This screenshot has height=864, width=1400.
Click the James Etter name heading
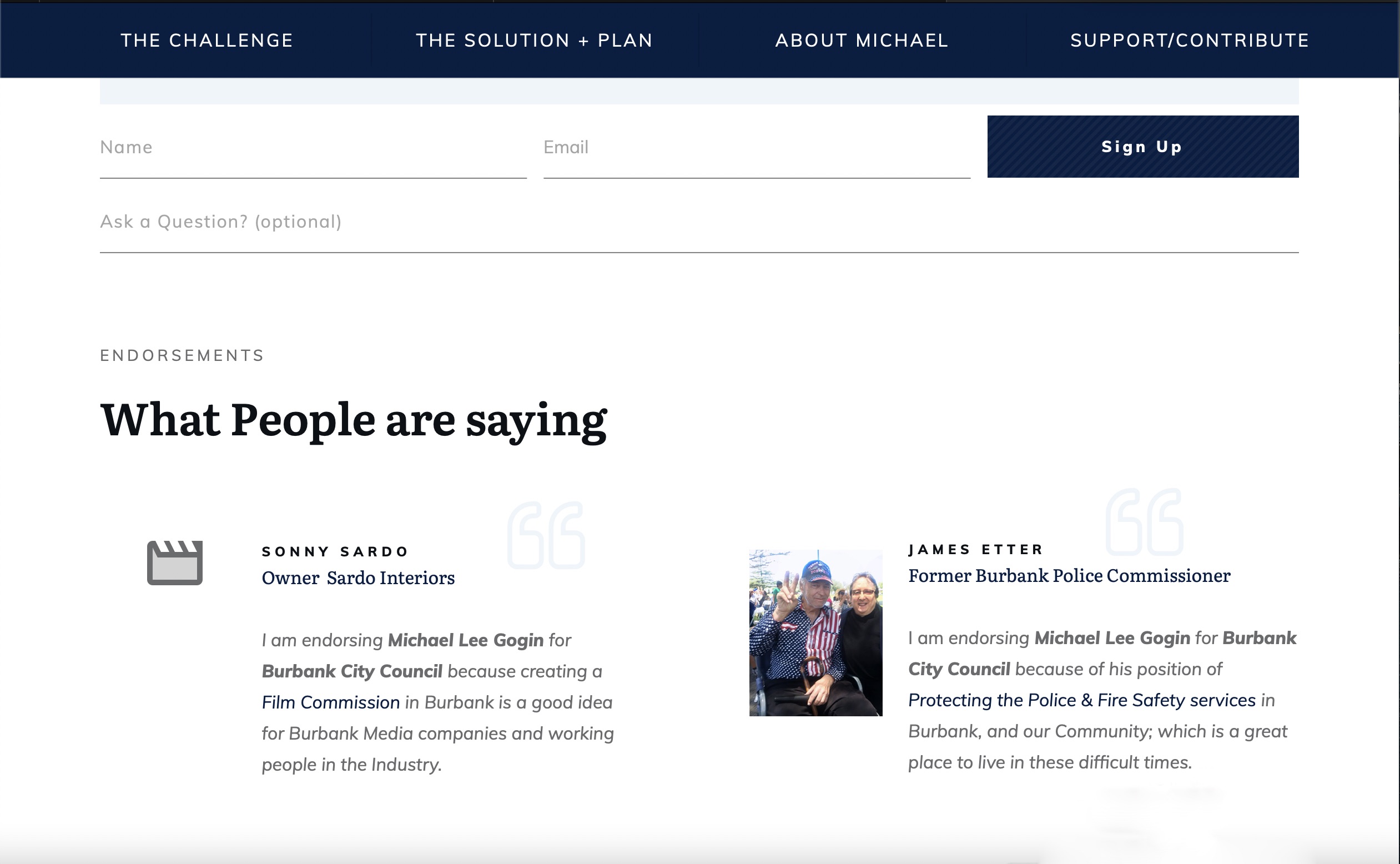click(x=975, y=549)
